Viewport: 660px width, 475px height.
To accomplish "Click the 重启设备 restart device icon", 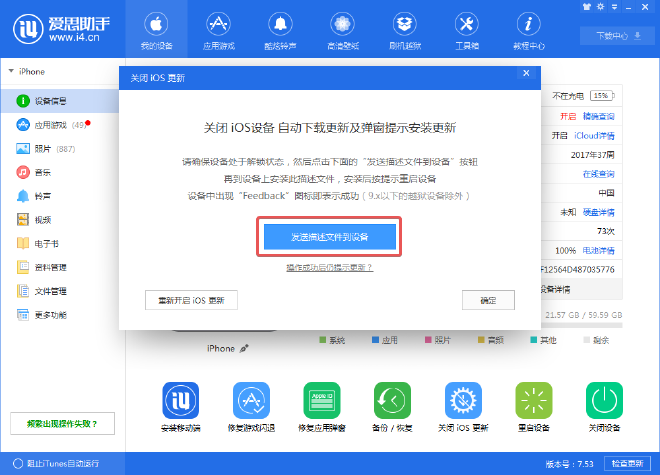I will 534,400.
